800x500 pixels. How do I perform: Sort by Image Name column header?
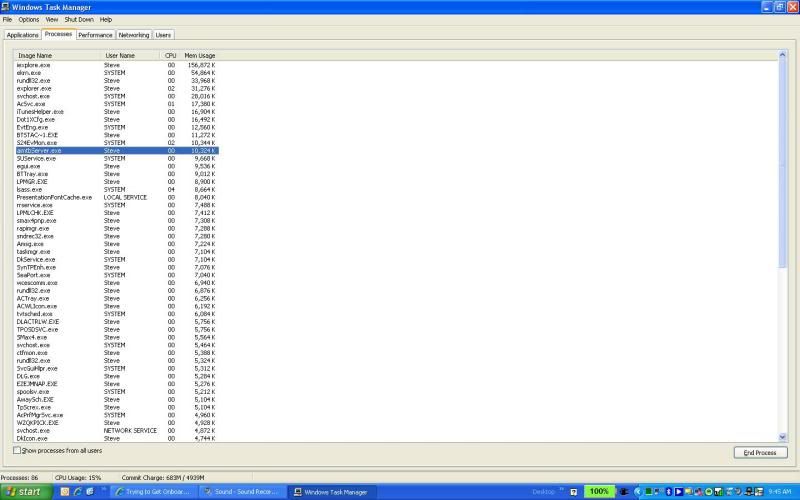(x=58, y=55)
